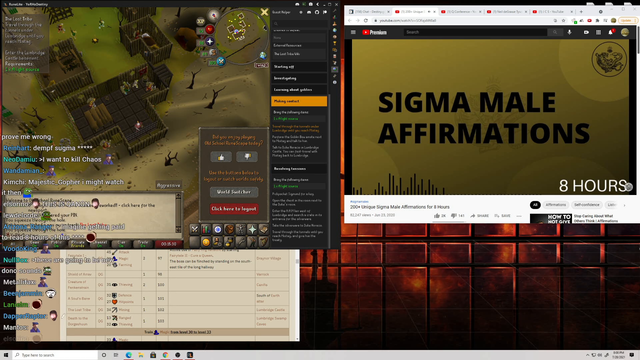Image resolution: width=640 pixels, height=360 pixels.
Task: Click the Discord icon in Quest Helper header
Action: point(309,12)
